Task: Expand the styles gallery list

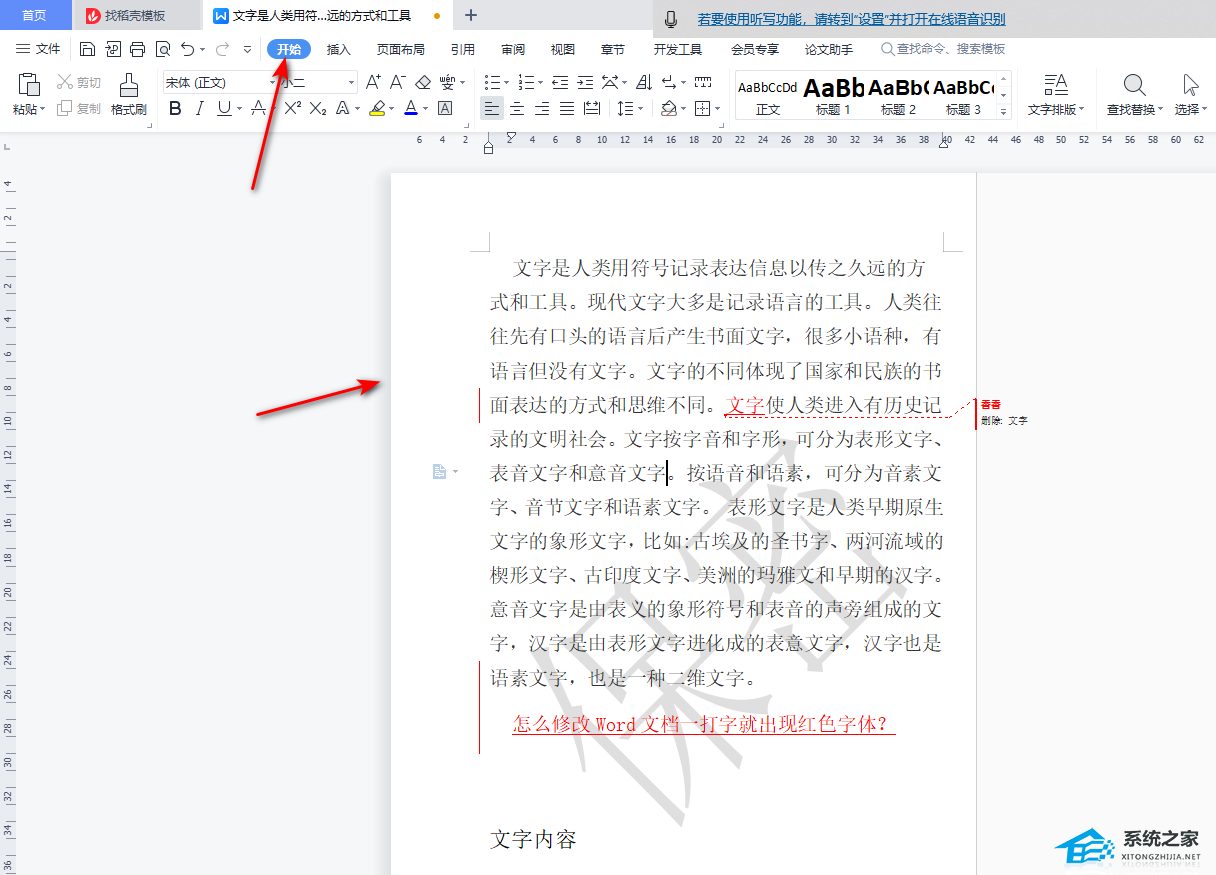Action: 1004,113
